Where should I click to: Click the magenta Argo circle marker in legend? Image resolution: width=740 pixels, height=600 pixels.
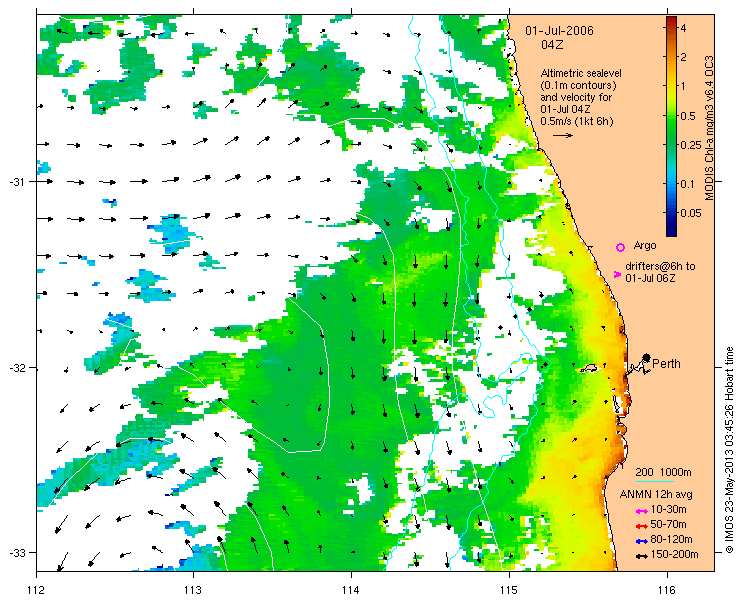tap(621, 247)
